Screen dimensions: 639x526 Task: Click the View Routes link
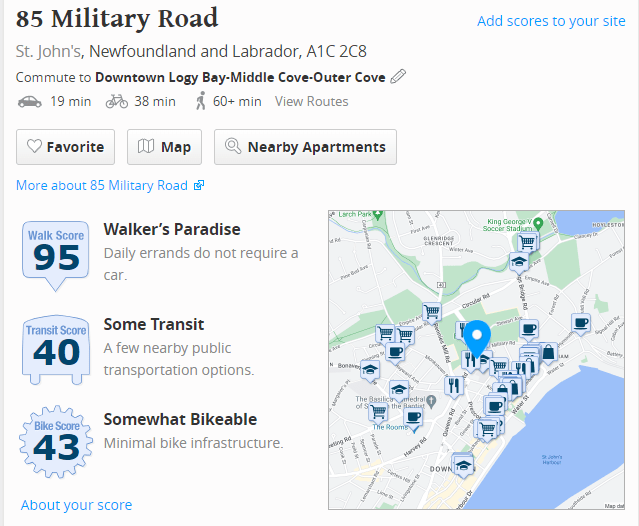[312, 101]
